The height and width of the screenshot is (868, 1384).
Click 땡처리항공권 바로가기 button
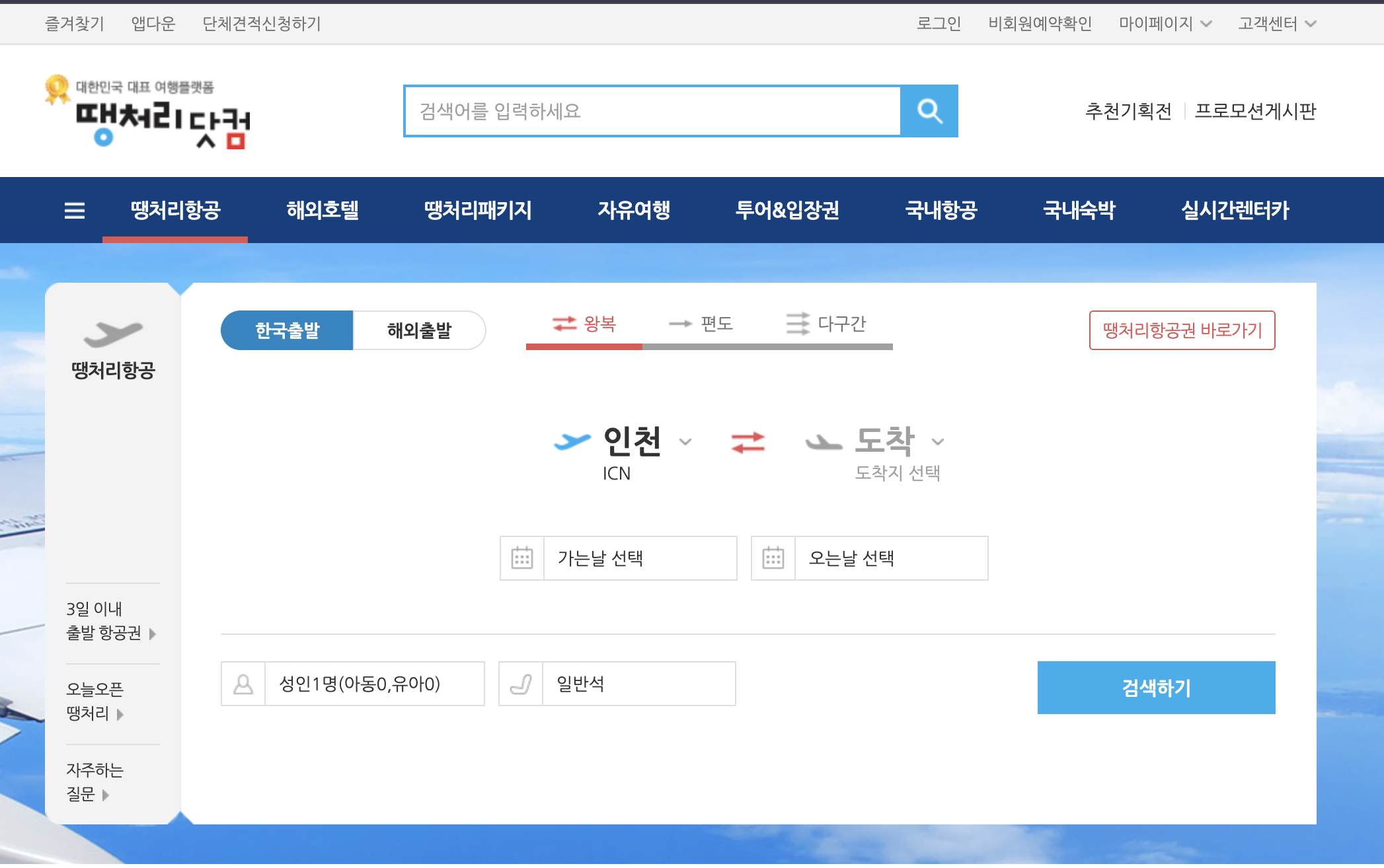pos(1182,330)
